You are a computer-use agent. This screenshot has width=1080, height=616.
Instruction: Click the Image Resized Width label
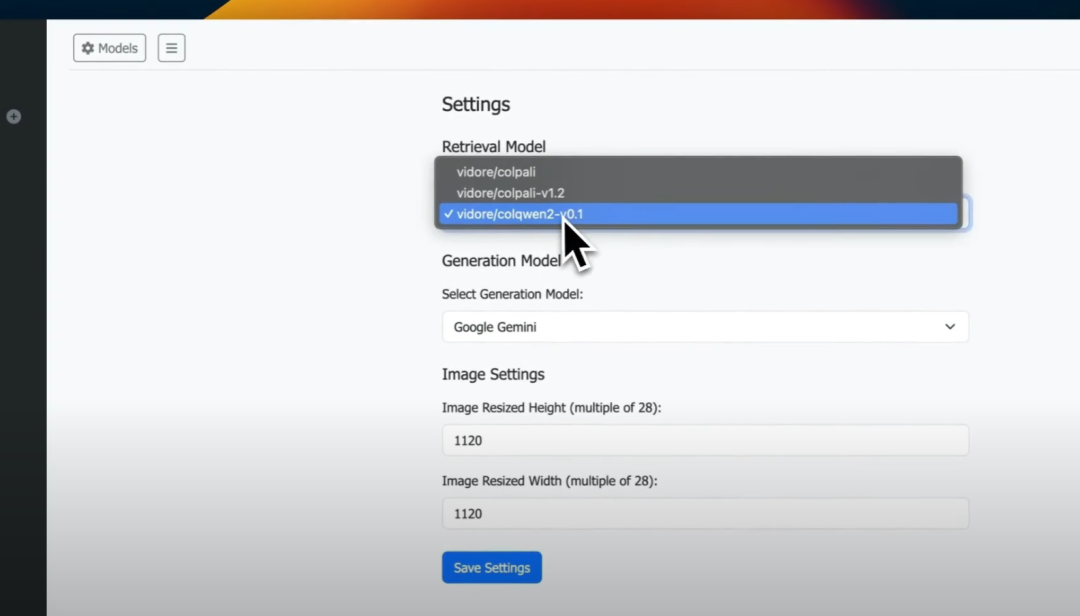(x=549, y=481)
